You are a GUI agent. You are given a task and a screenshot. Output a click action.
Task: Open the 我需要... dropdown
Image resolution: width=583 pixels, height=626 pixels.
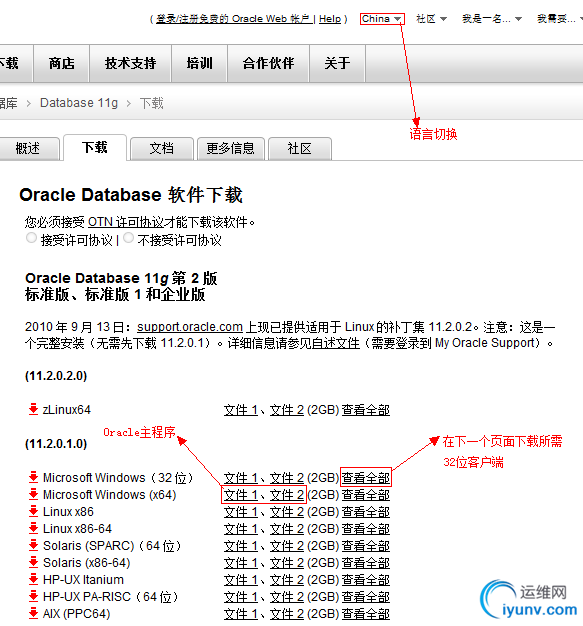pos(559,19)
